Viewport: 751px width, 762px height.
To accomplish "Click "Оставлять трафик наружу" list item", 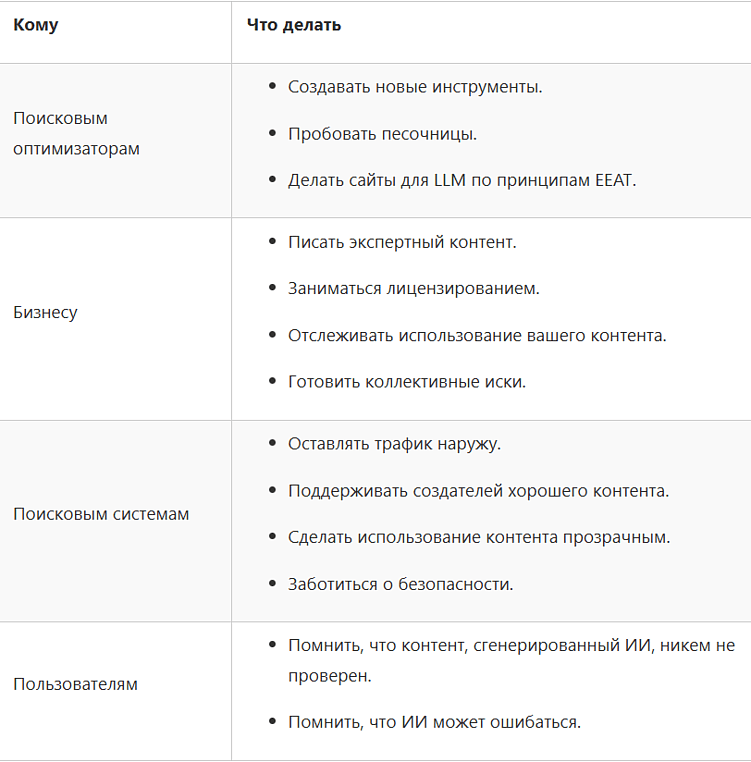I will click(394, 444).
